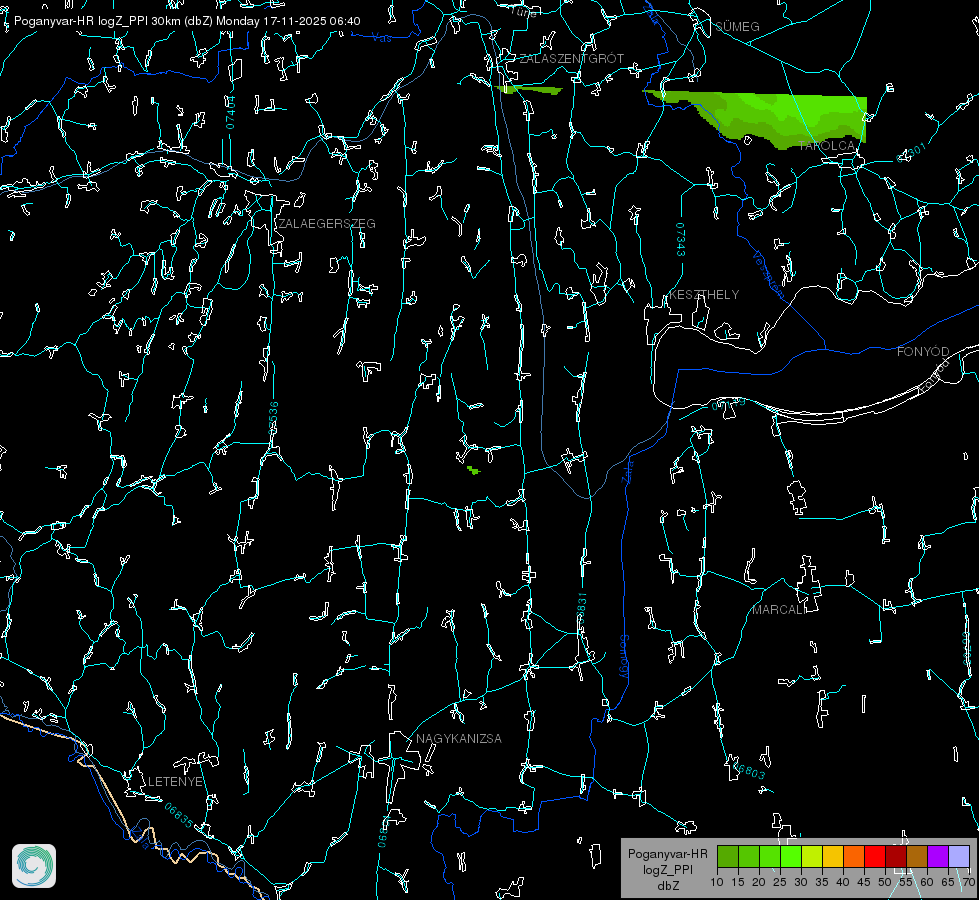Image resolution: width=979 pixels, height=900 pixels.
Task: Select the 15-20 dBZ green swatch
Action: point(749,856)
